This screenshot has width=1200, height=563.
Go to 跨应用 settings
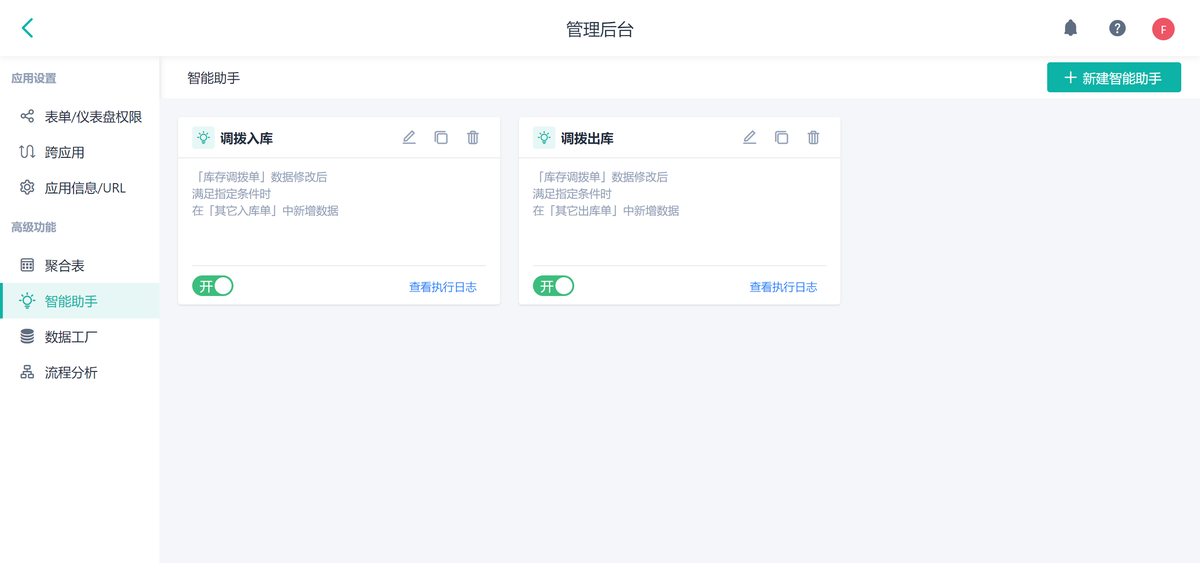[80, 152]
